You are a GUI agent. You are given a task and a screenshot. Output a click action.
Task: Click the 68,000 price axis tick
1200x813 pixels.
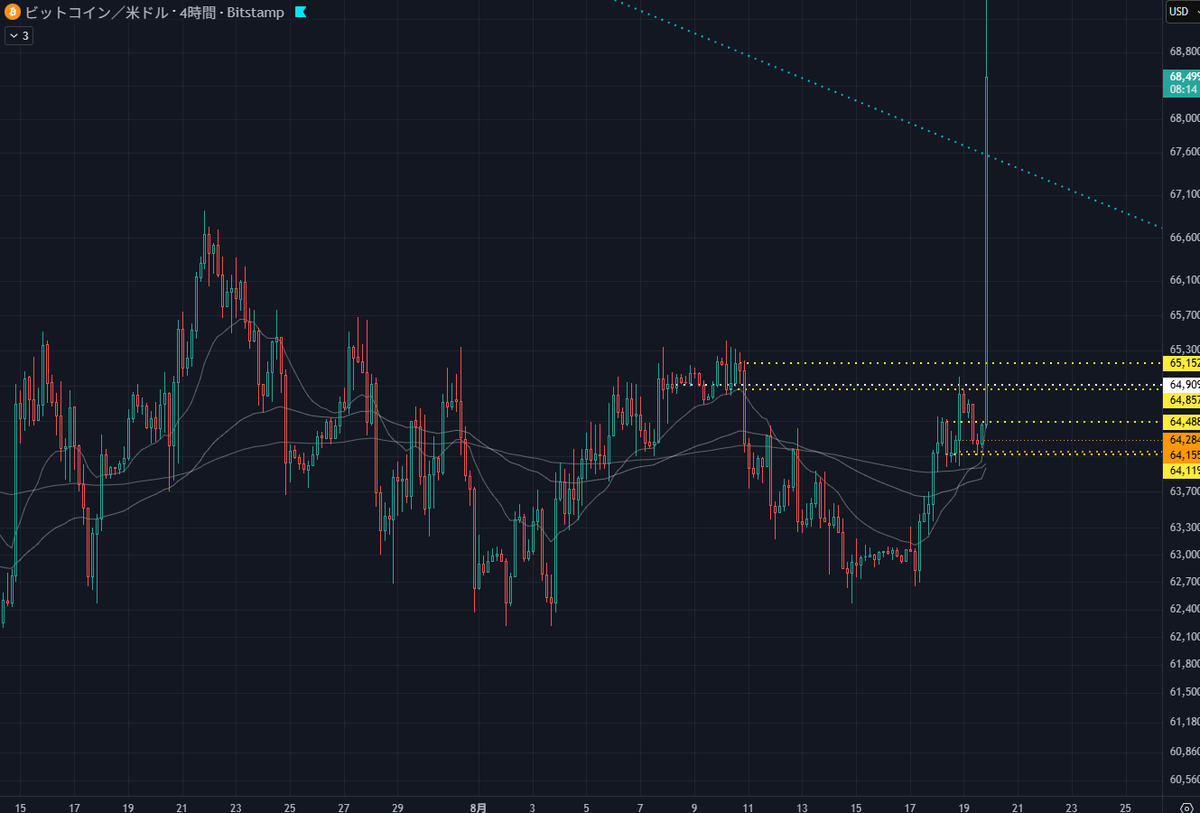point(1183,118)
